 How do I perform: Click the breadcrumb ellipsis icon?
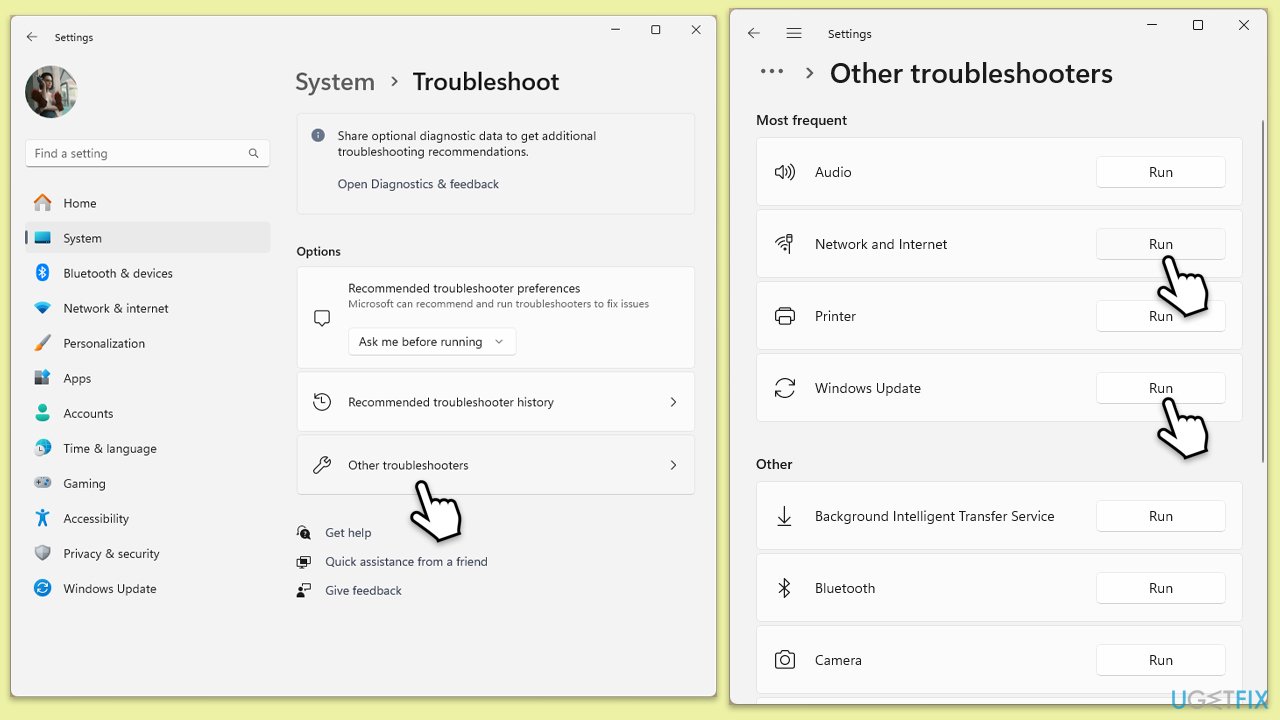tap(771, 72)
